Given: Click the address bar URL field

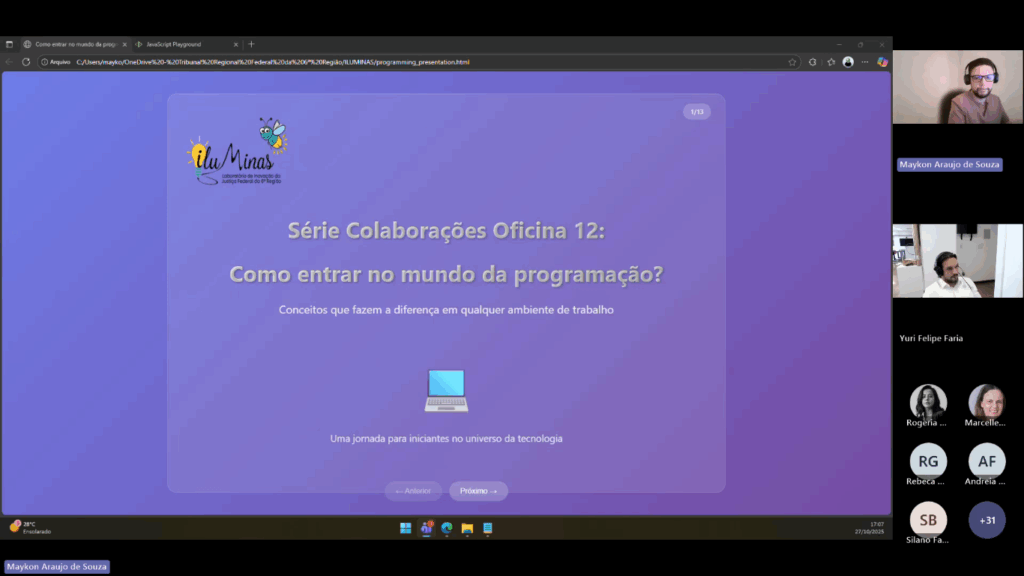Looking at the screenshot, I should tap(400, 62).
